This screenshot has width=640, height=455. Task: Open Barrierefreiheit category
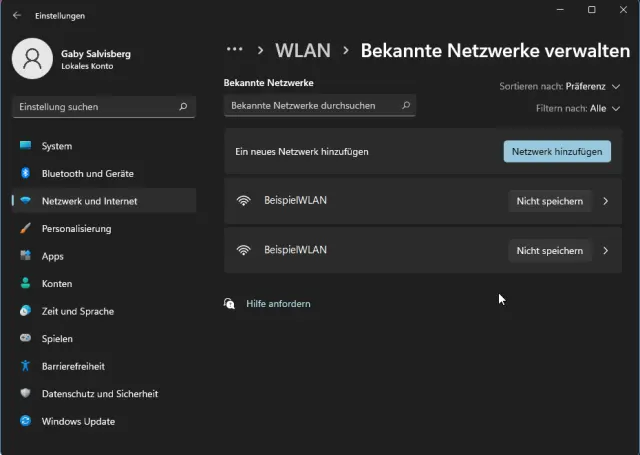click(x=104, y=366)
